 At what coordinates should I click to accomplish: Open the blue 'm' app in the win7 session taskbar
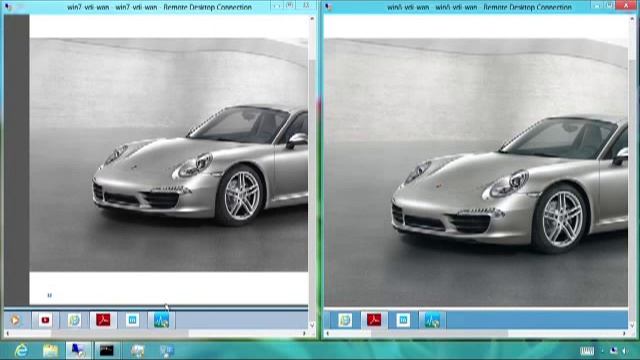(132, 320)
